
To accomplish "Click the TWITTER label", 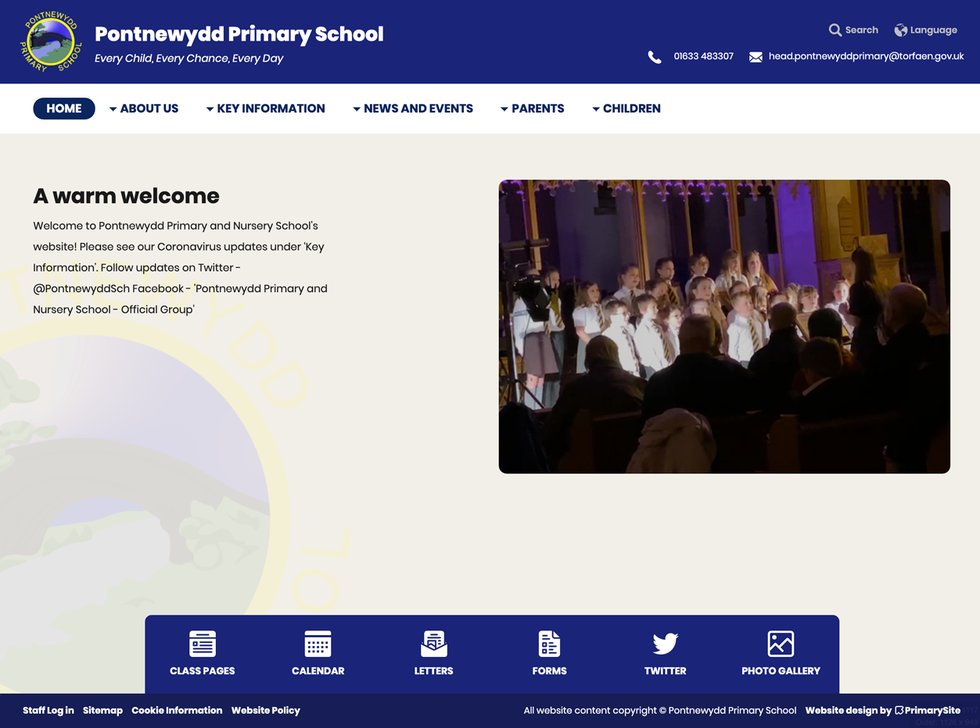I will coord(665,671).
